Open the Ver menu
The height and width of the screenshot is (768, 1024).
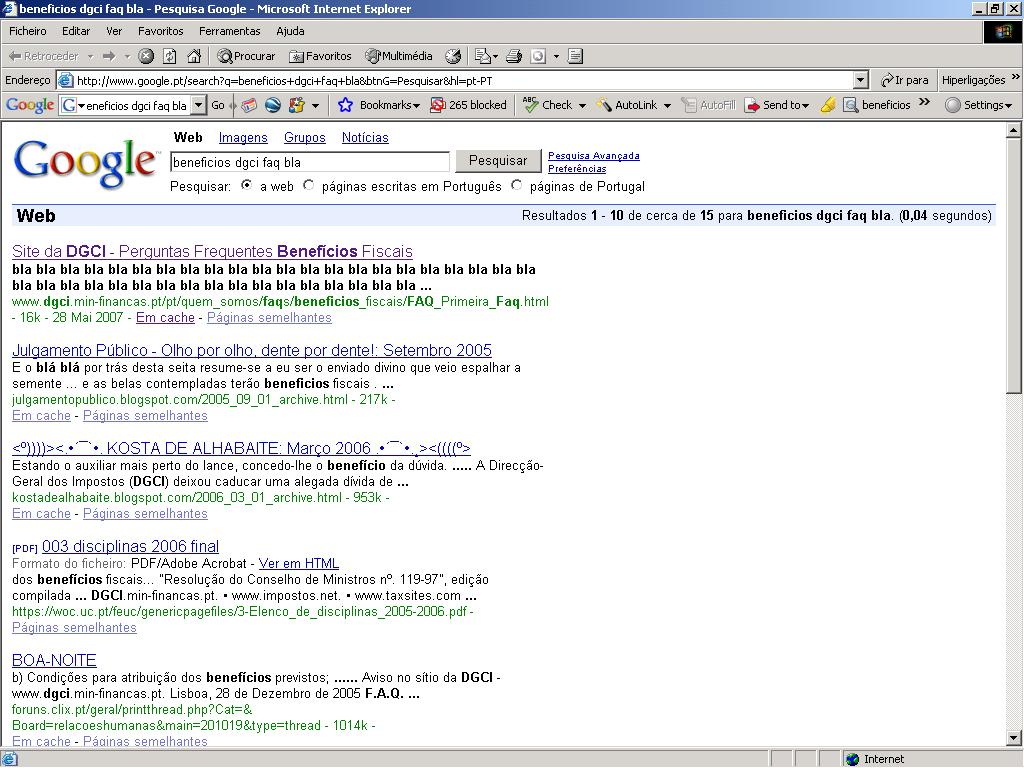pyautogui.click(x=114, y=31)
